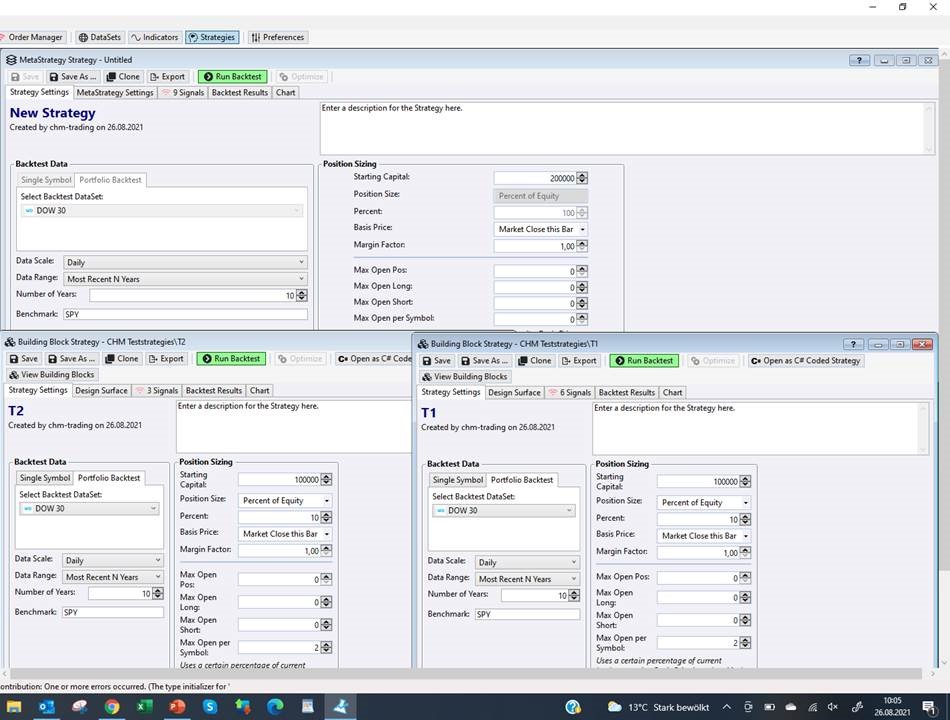View Building Blocks in the T1 window
This screenshot has width=950, height=720.
(x=464, y=377)
